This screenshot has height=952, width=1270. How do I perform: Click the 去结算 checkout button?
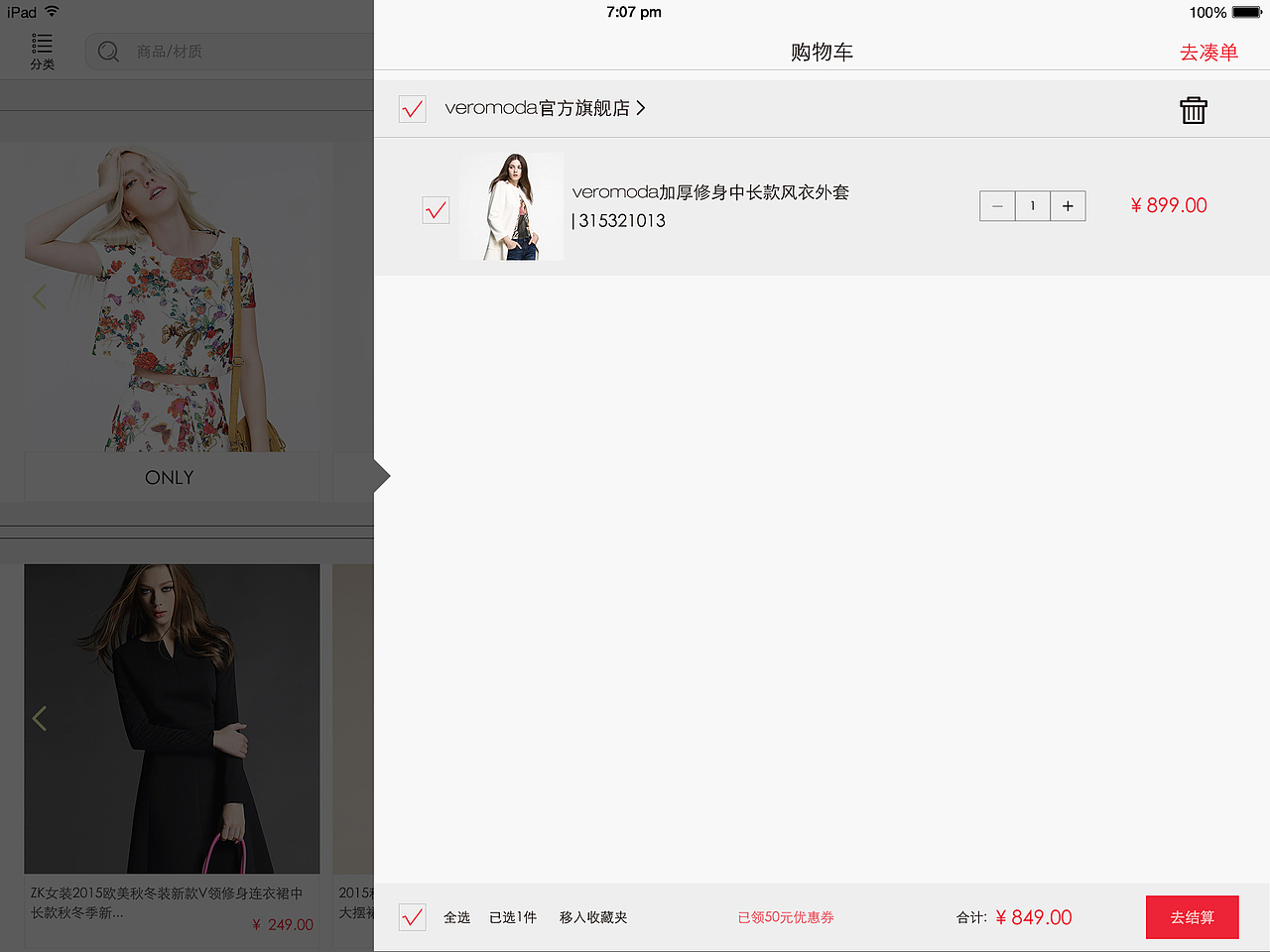click(1193, 917)
